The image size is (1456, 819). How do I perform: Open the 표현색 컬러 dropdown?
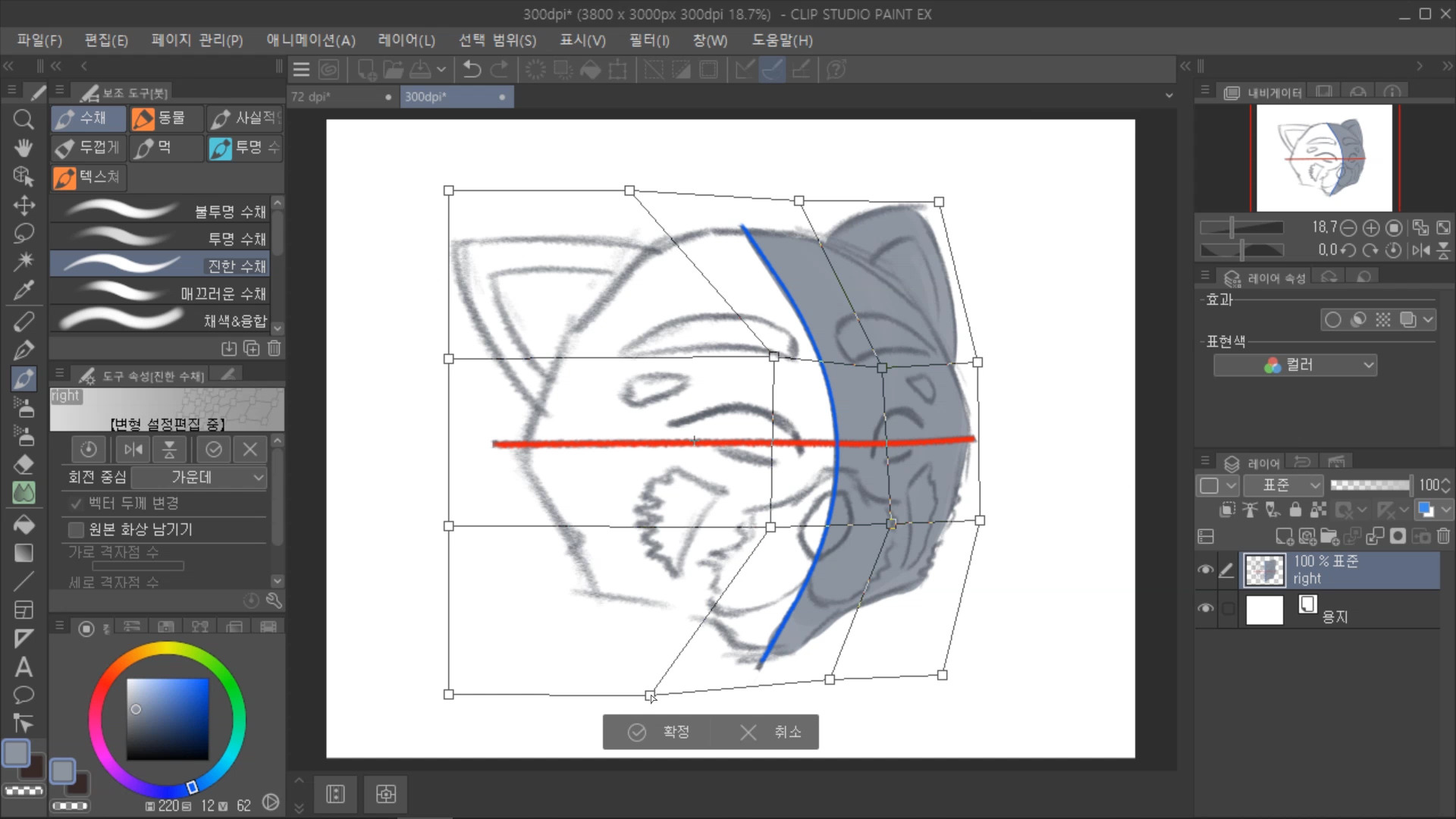click(x=1294, y=365)
